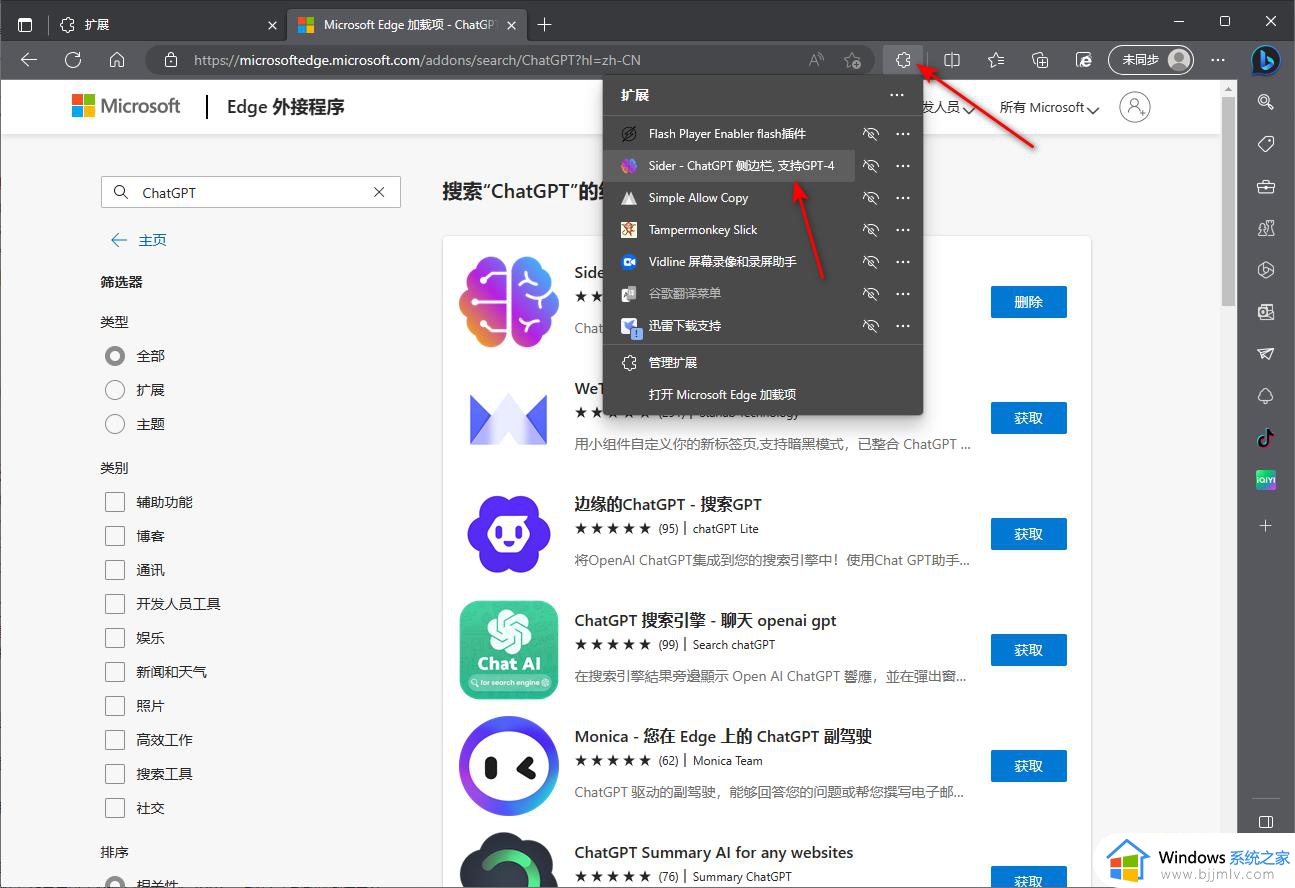Viewport: 1295px width, 888px height.
Task: Open sidebar Tools briefcase icon
Action: [1266, 186]
